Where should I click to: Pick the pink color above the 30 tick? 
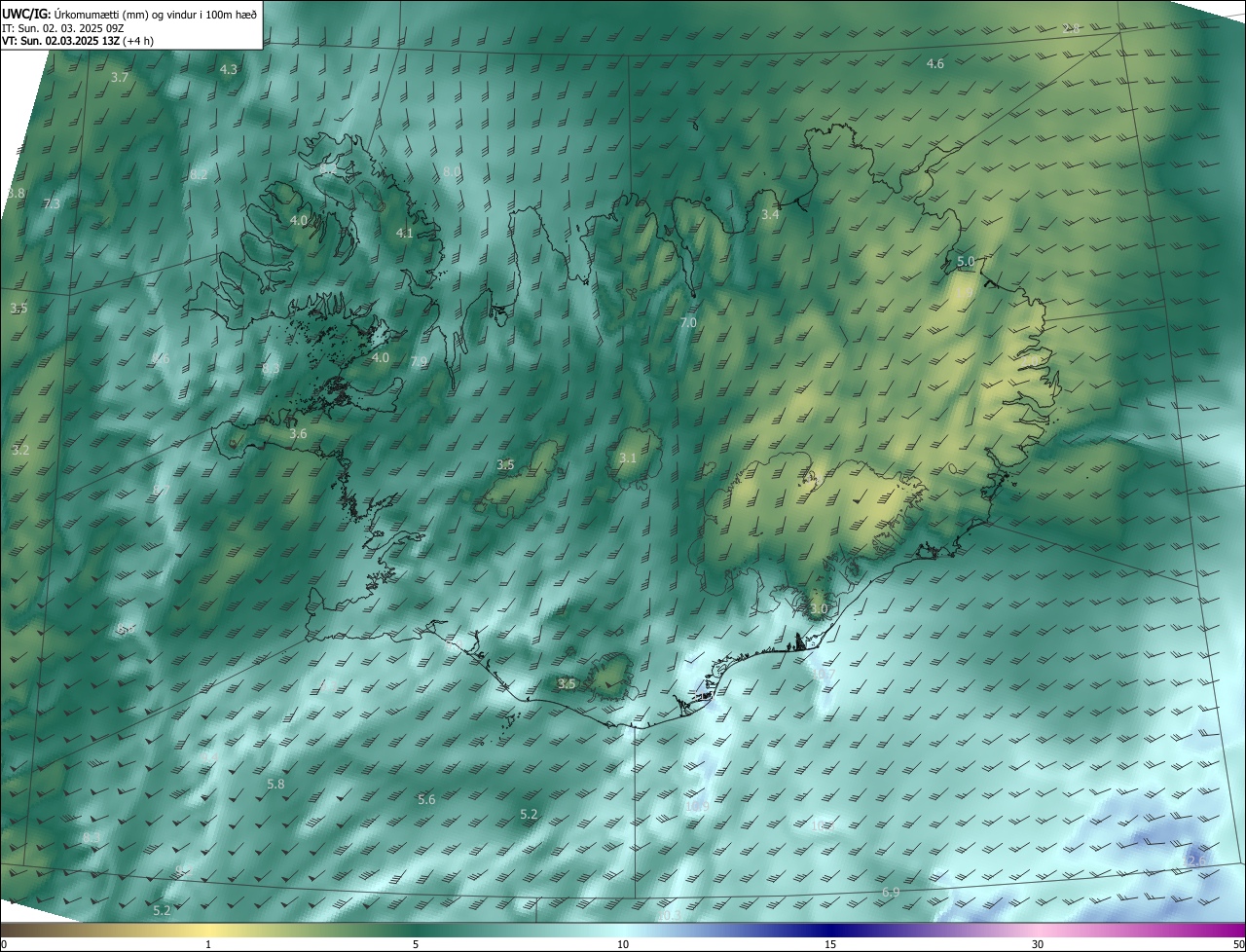coord(1038,931)
